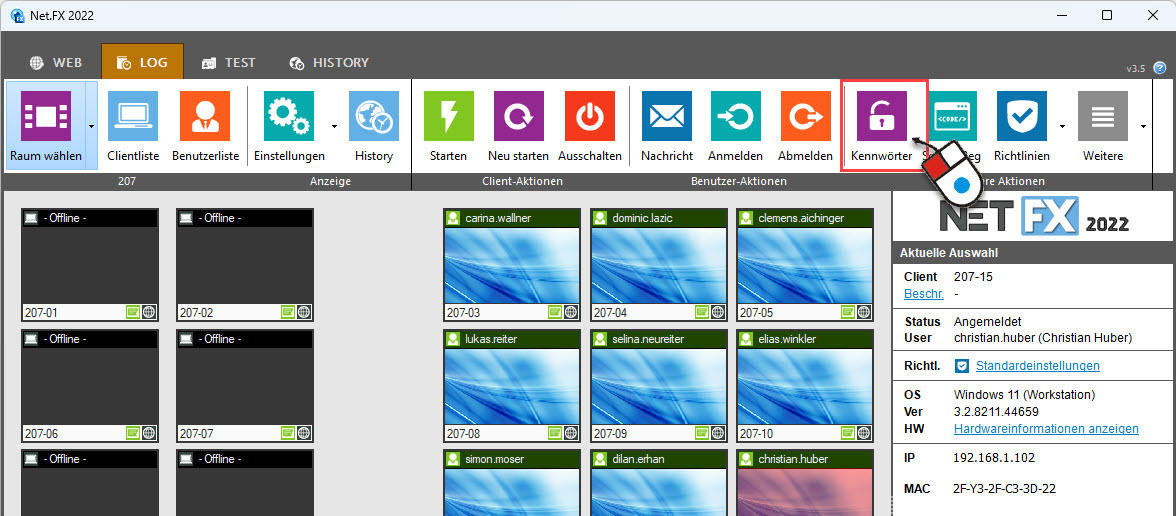Switch to the LOG tab

(x=142, y=62)
